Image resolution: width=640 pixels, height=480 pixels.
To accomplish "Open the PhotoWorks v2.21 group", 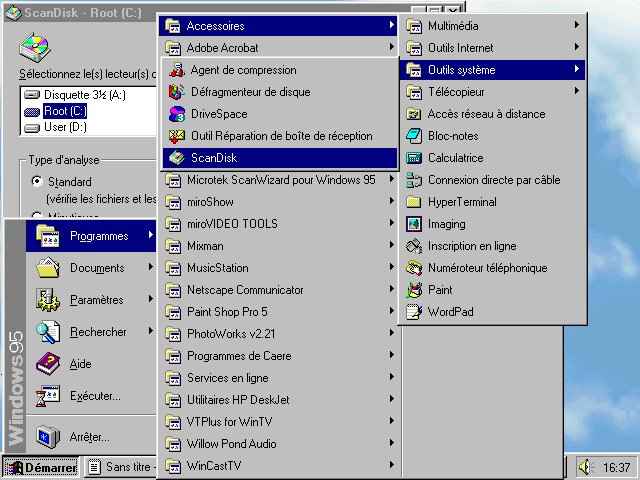I will (278, 334).
